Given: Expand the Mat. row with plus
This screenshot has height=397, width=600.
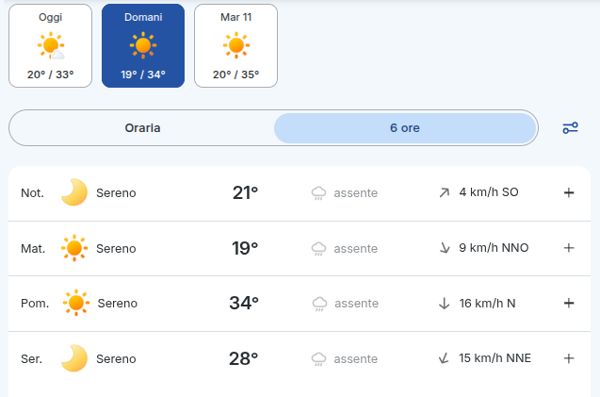Looking at the screenshot, I should (x=569, y=248).
